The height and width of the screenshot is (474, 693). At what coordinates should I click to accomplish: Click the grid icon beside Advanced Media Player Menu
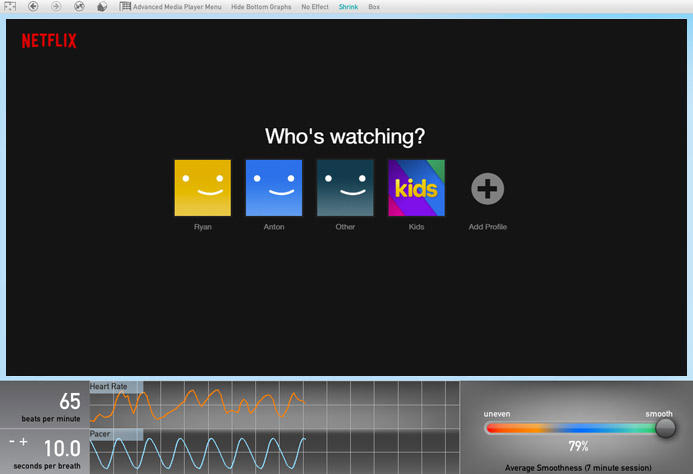125,7
